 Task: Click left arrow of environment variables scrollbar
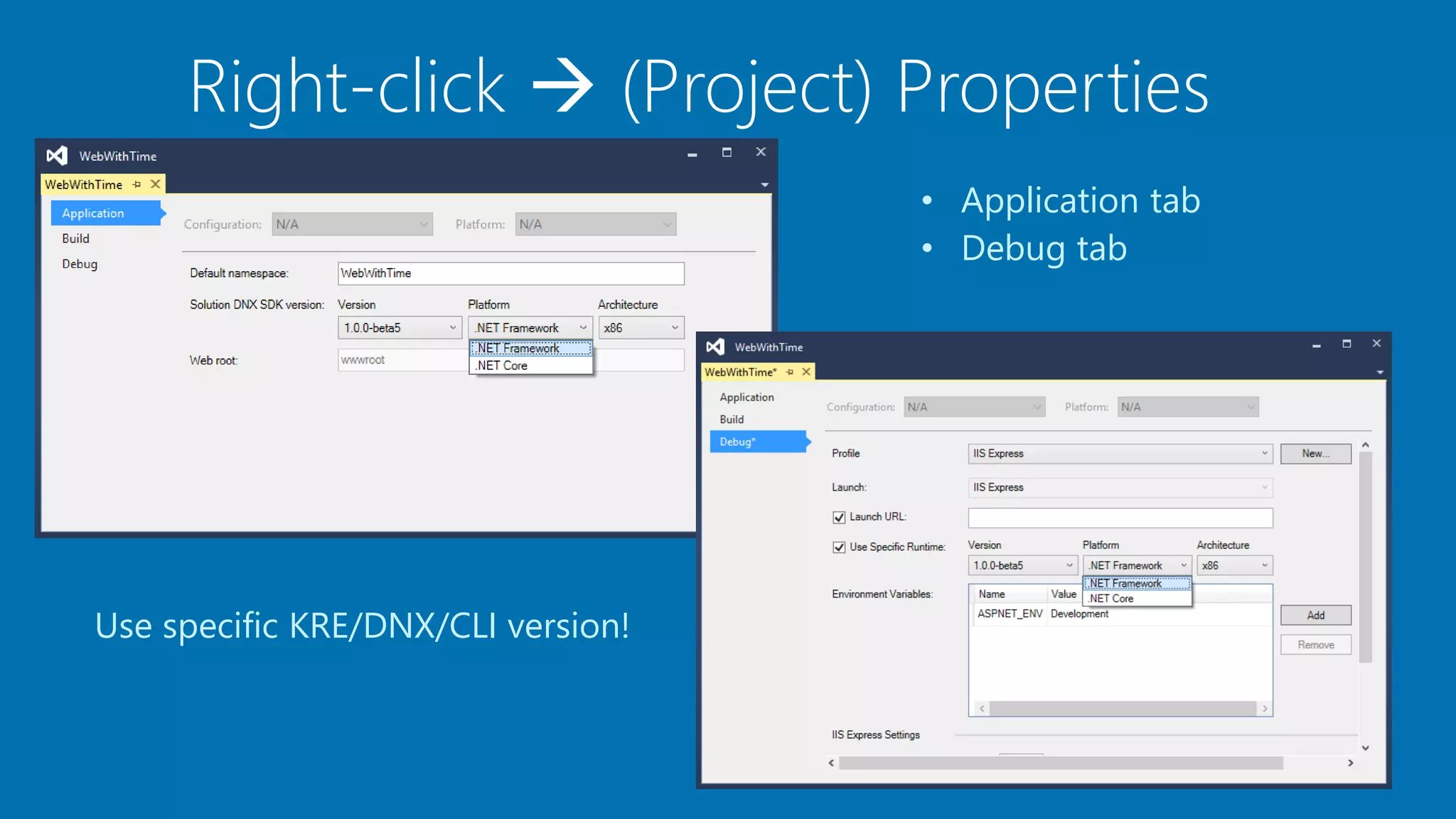pos(982,709)
